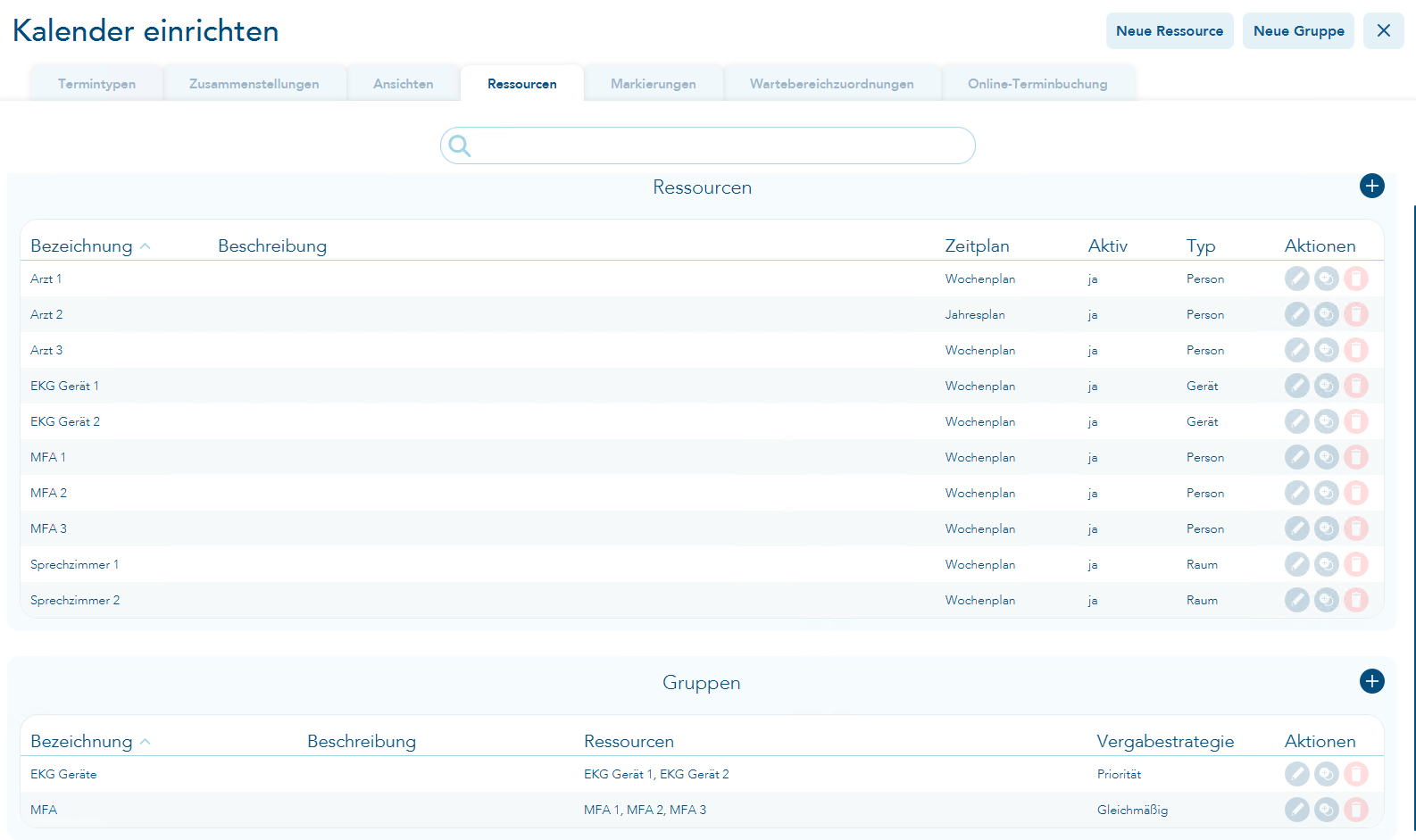Edit the EKG Gerät 1 resource
1416x840 pixels.
tap(1297, 386)
